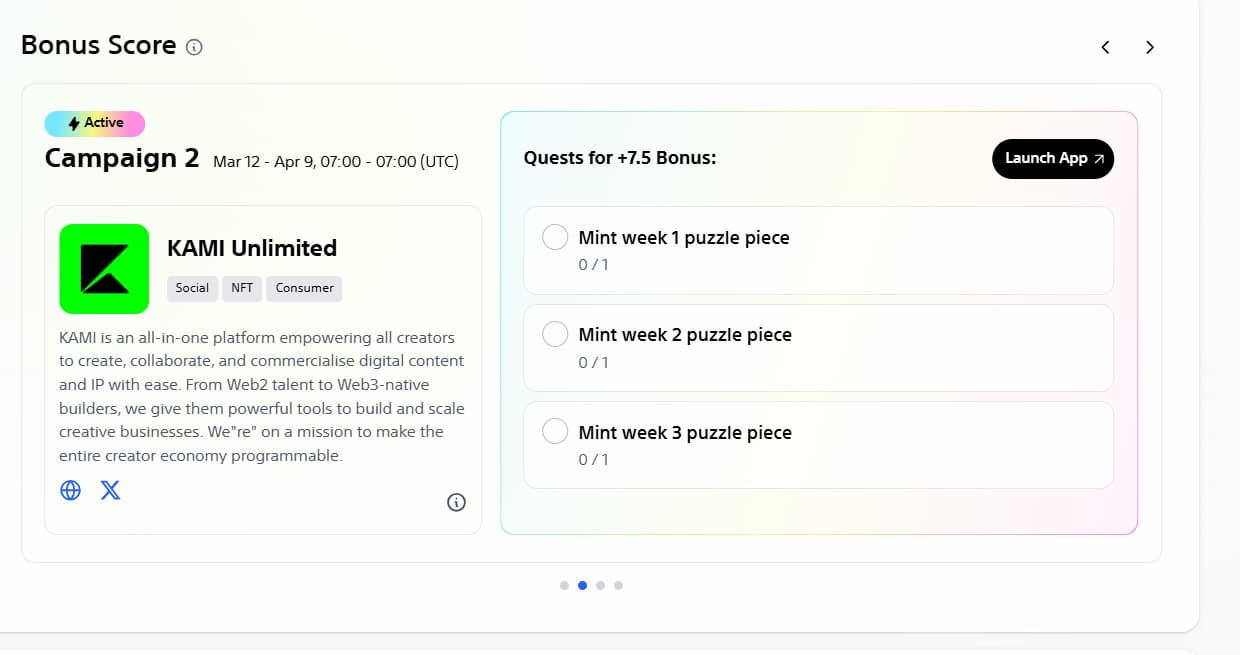Select the Social tag
Viewport: 1240px width, 655px height.
point(192,288)
